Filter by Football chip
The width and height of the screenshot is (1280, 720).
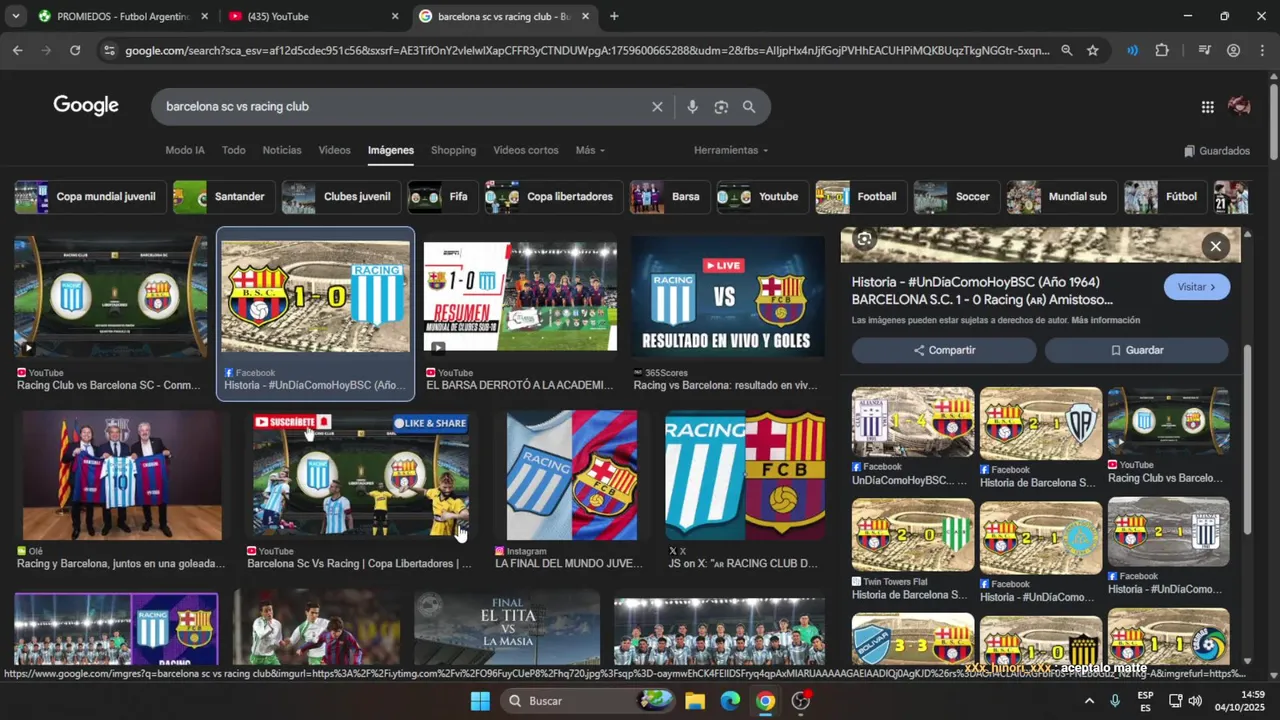[x=861, y=197]
